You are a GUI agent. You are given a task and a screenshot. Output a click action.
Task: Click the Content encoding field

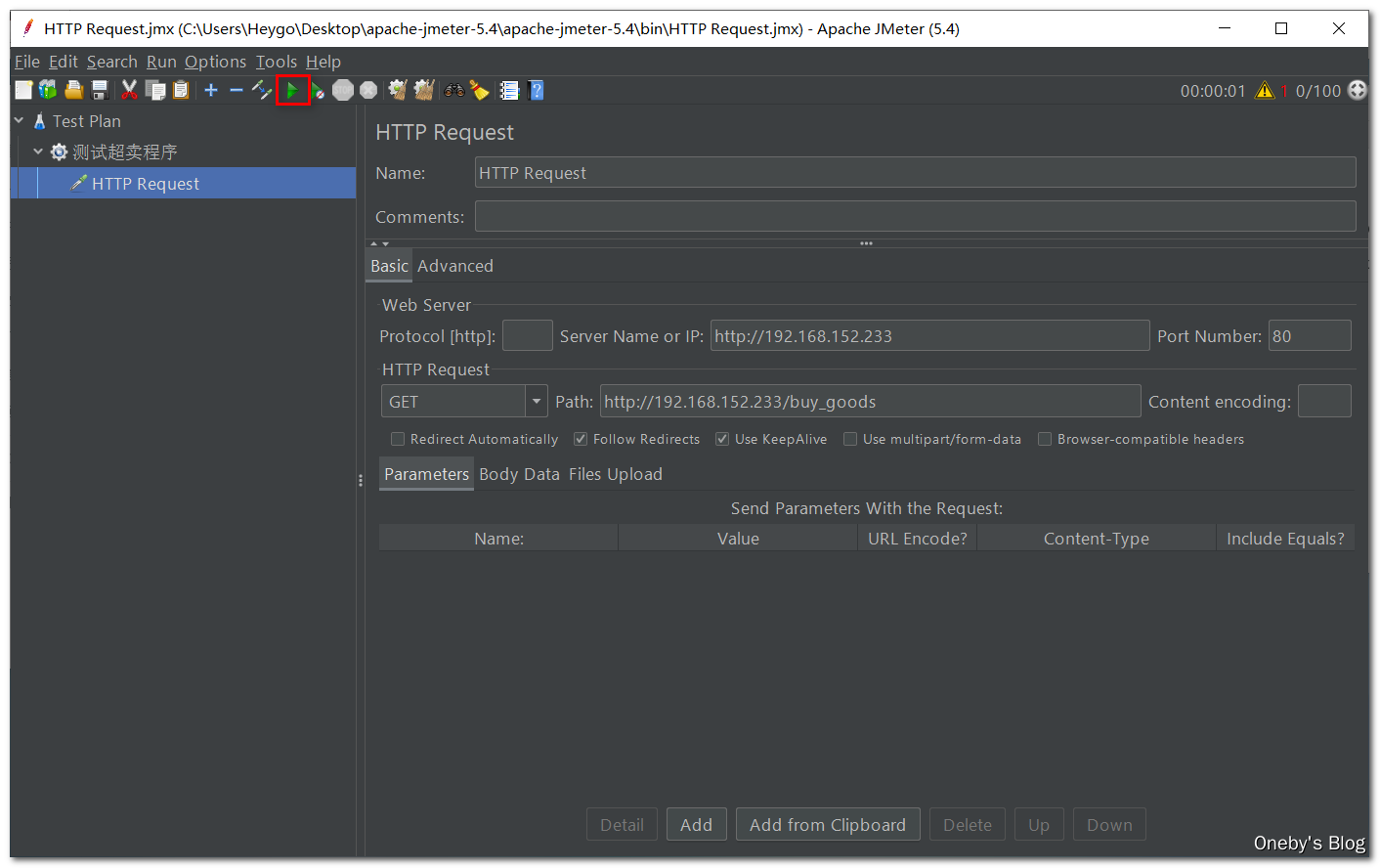[1324, 401]
